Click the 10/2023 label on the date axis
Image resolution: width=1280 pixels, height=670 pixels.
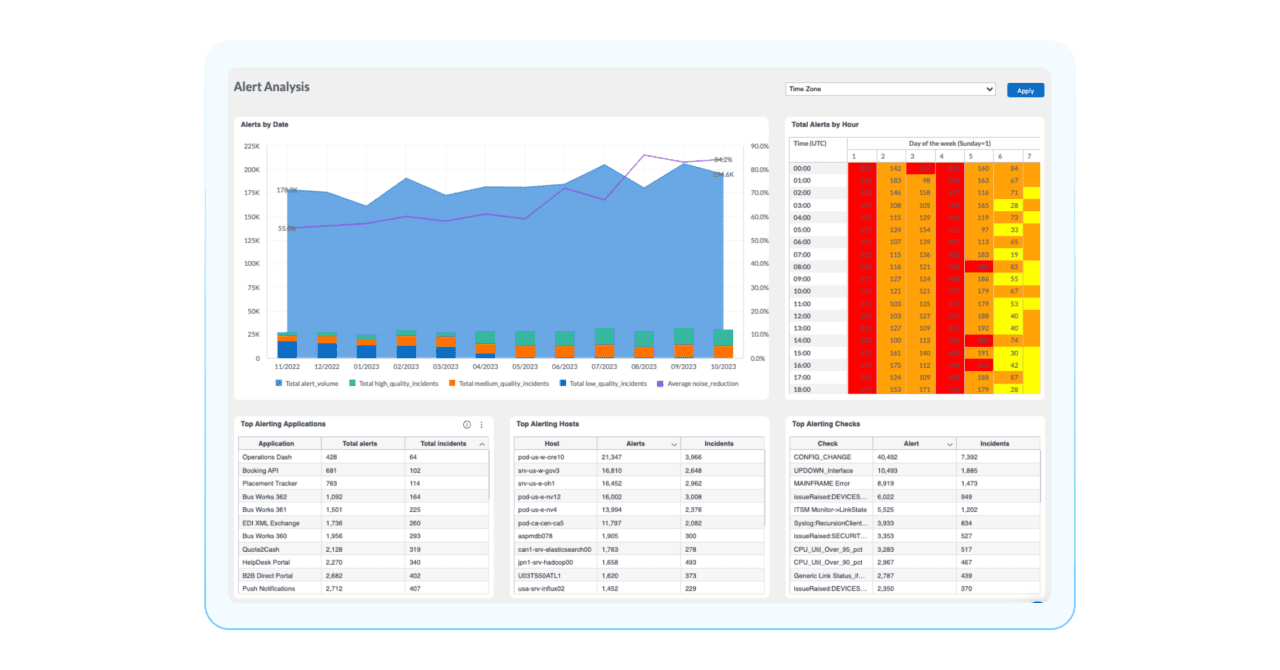point(725,367)
